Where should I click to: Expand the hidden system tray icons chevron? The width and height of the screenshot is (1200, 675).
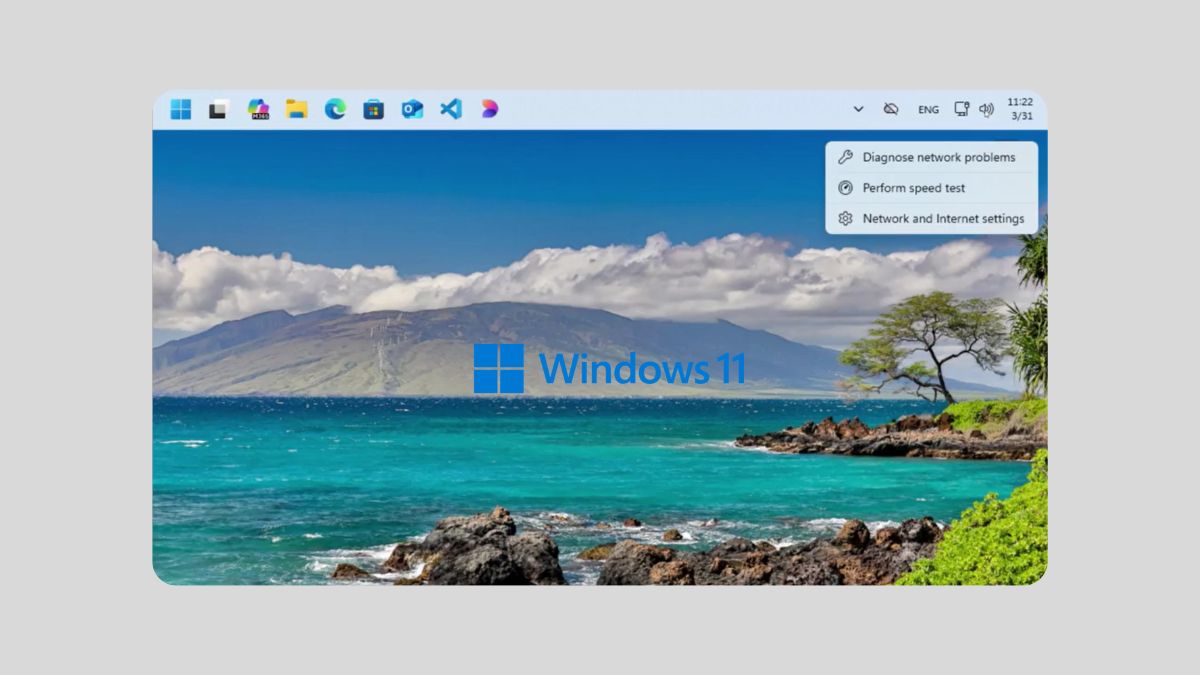pyautogui.click(x=858, y=109)
